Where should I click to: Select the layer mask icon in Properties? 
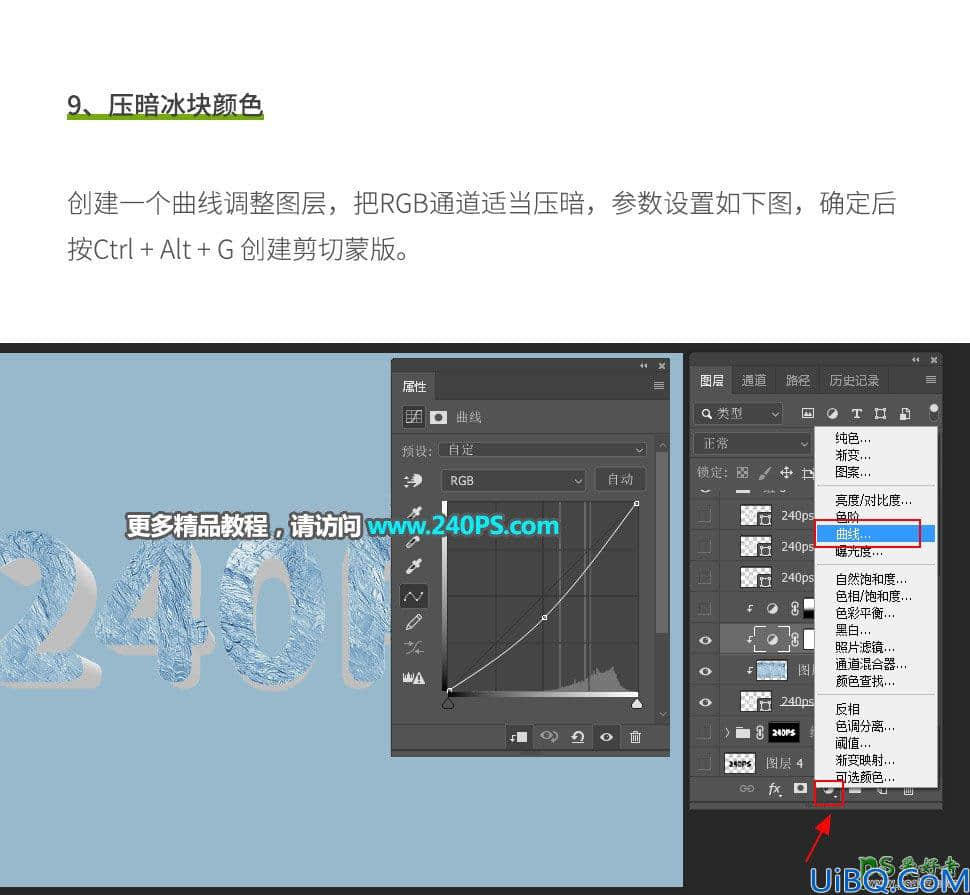pos(439,417)
